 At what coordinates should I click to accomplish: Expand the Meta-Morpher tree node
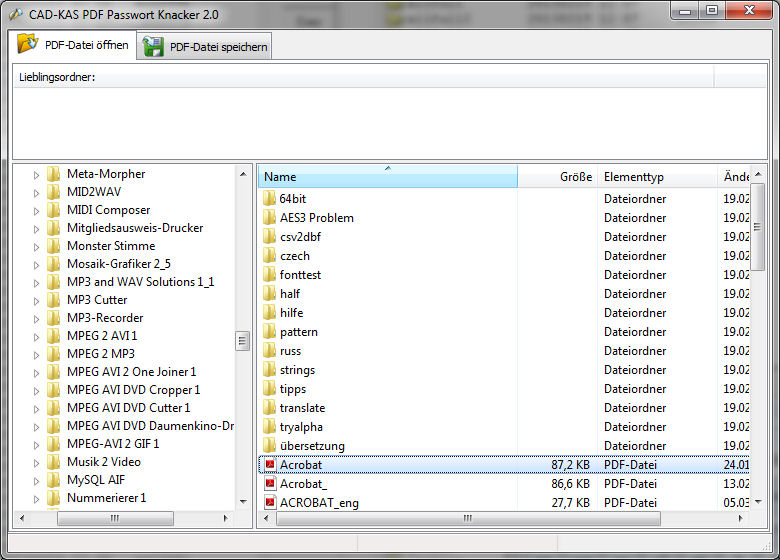(x=37, y=174)
